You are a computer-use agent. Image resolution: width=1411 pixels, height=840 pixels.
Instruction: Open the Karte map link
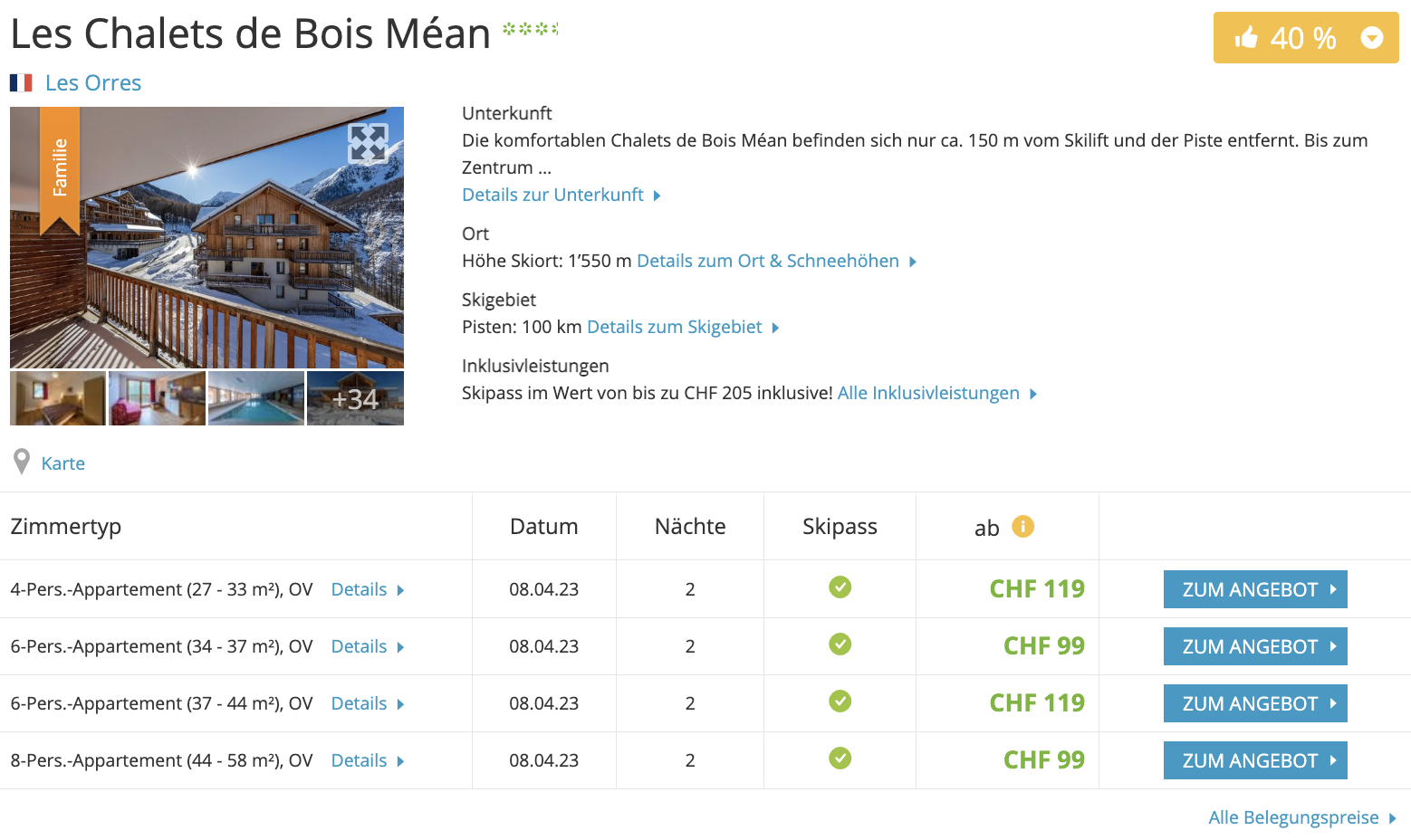[x=63, y=463]
